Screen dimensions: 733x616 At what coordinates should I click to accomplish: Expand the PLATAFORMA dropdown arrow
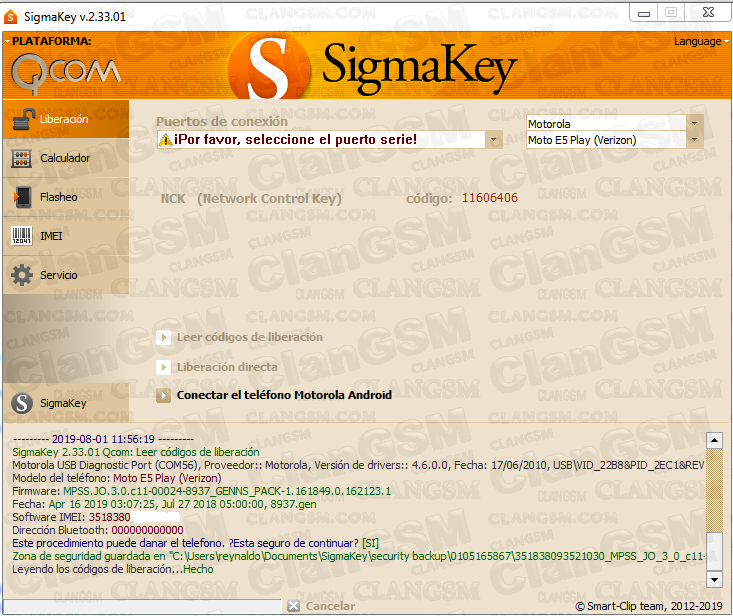point(7,42)
